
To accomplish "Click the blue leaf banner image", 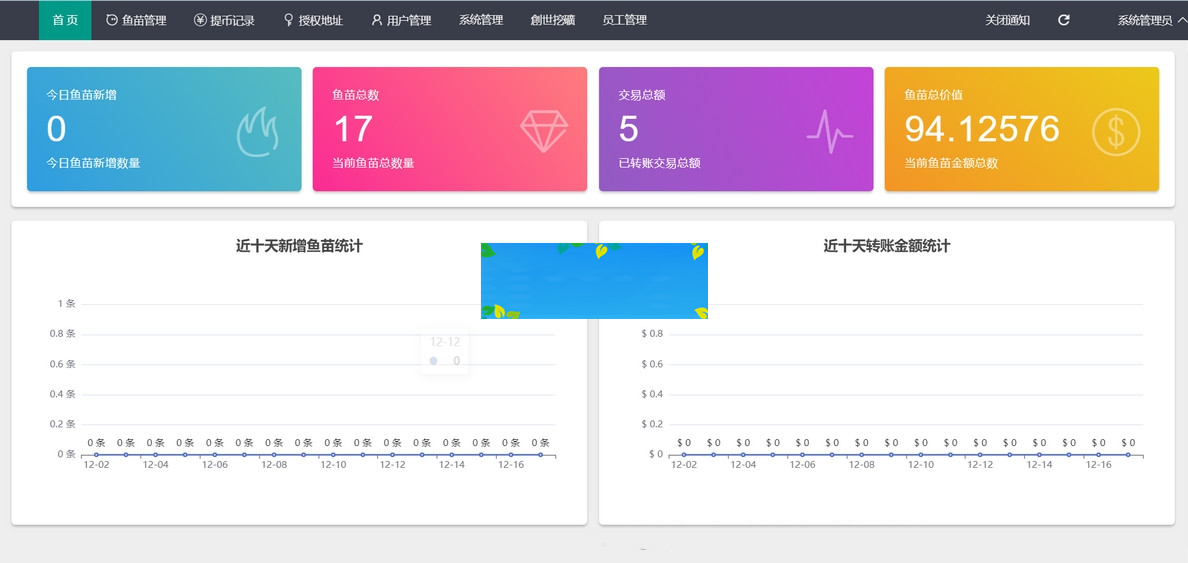I will click(594, 280).
